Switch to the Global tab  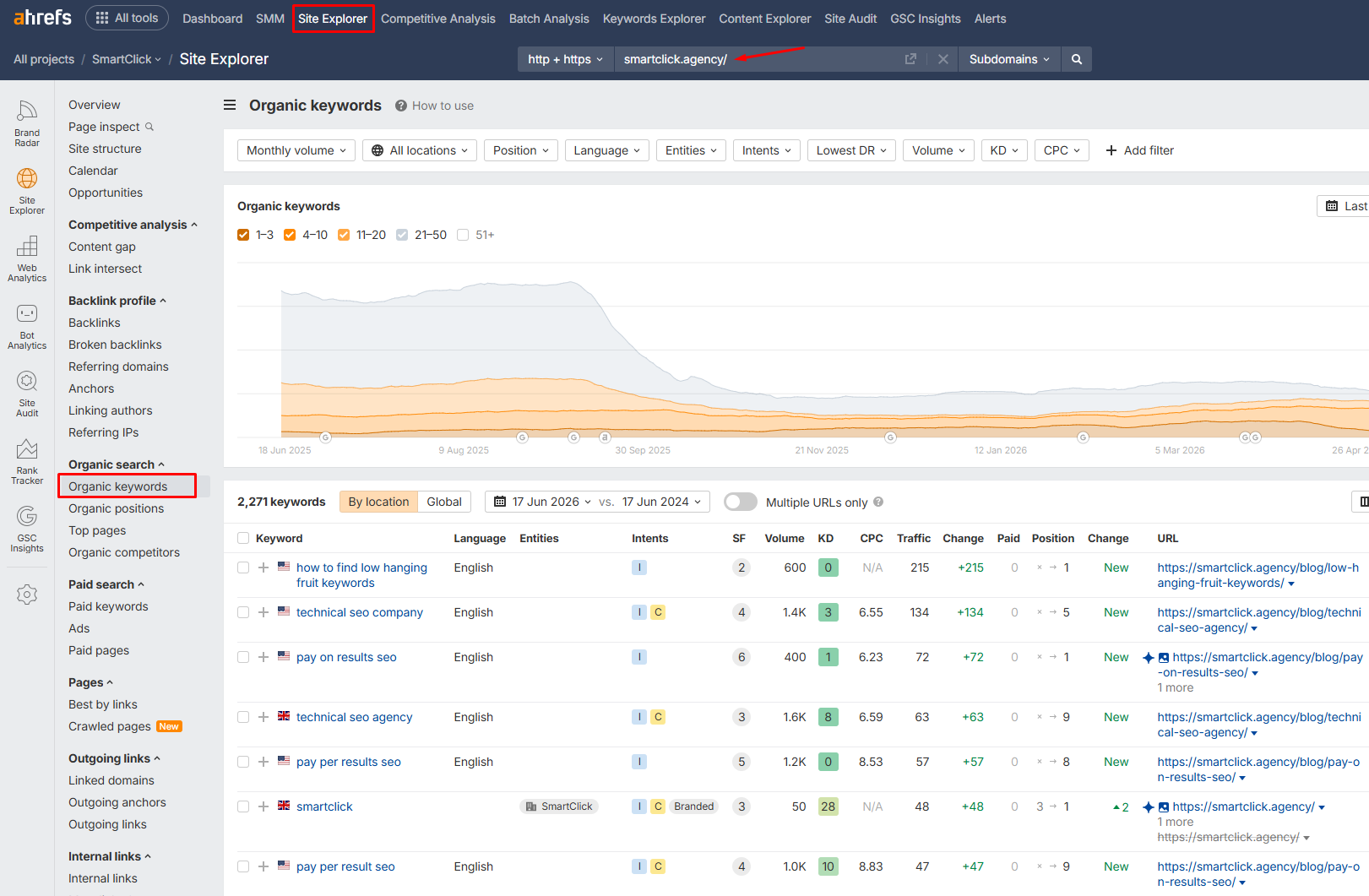point(444,502)
